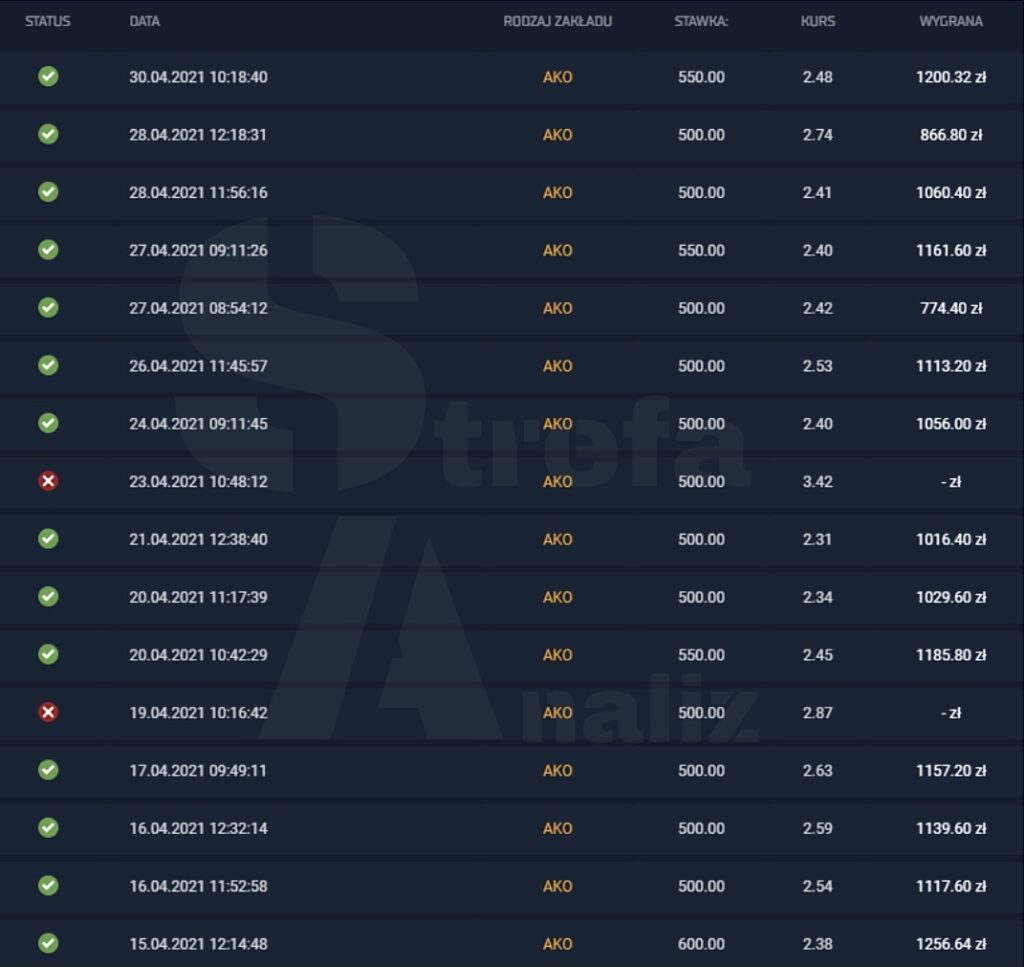Click the date 24.04.2021 09:11:45
The height and width of the screenshot is (967, 1024).
[x=199, y=424]
